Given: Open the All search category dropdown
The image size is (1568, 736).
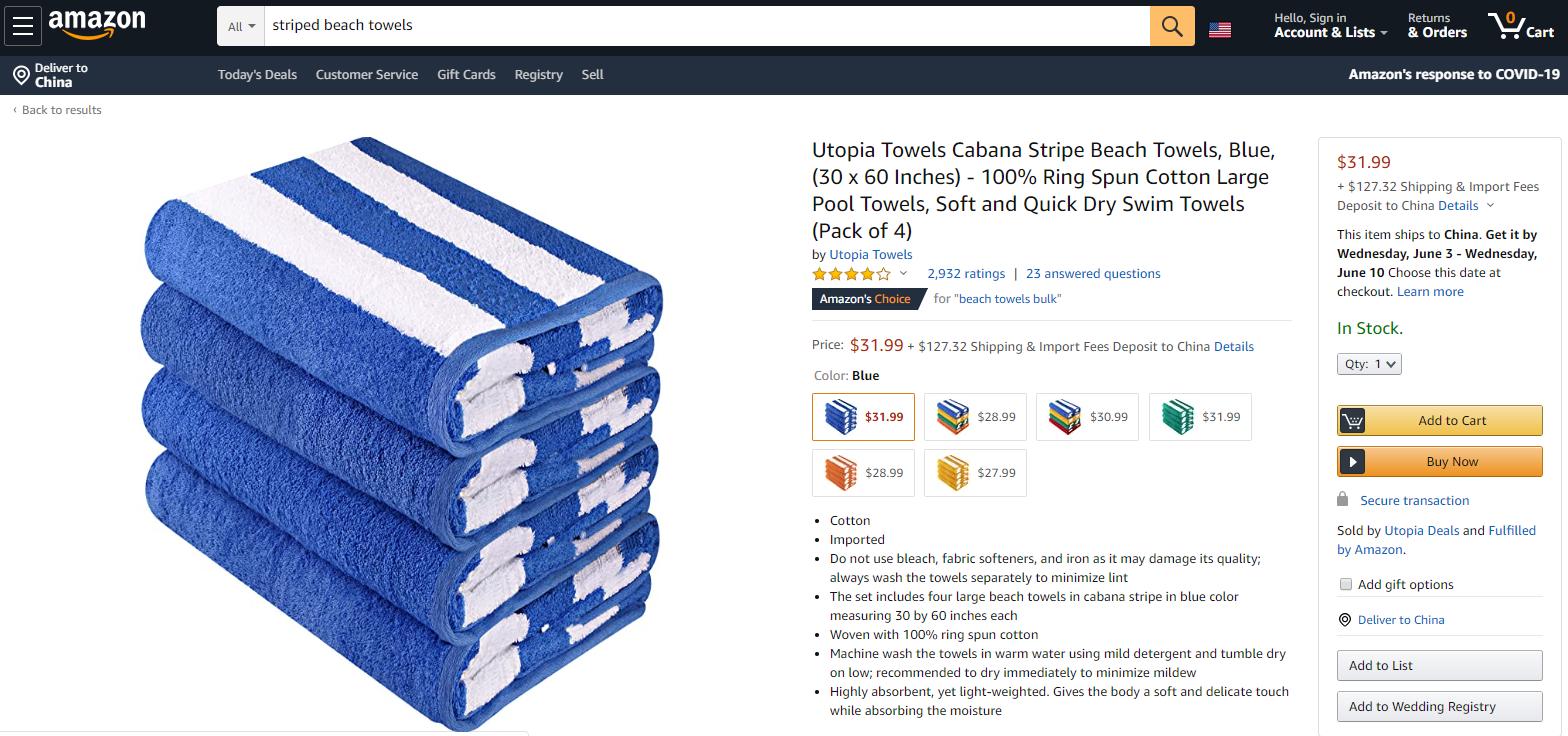Looking at the screenshot, I should (x=238, y=26).
